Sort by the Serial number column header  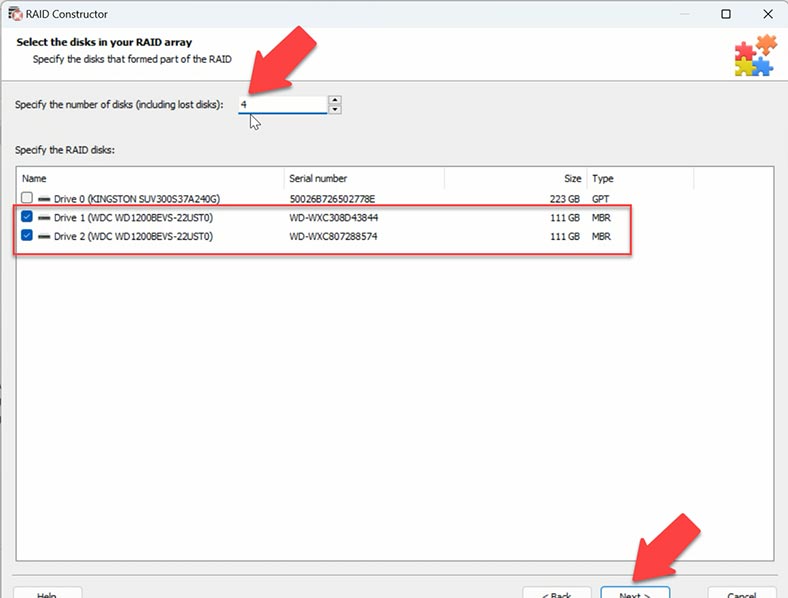click(364, 178)
